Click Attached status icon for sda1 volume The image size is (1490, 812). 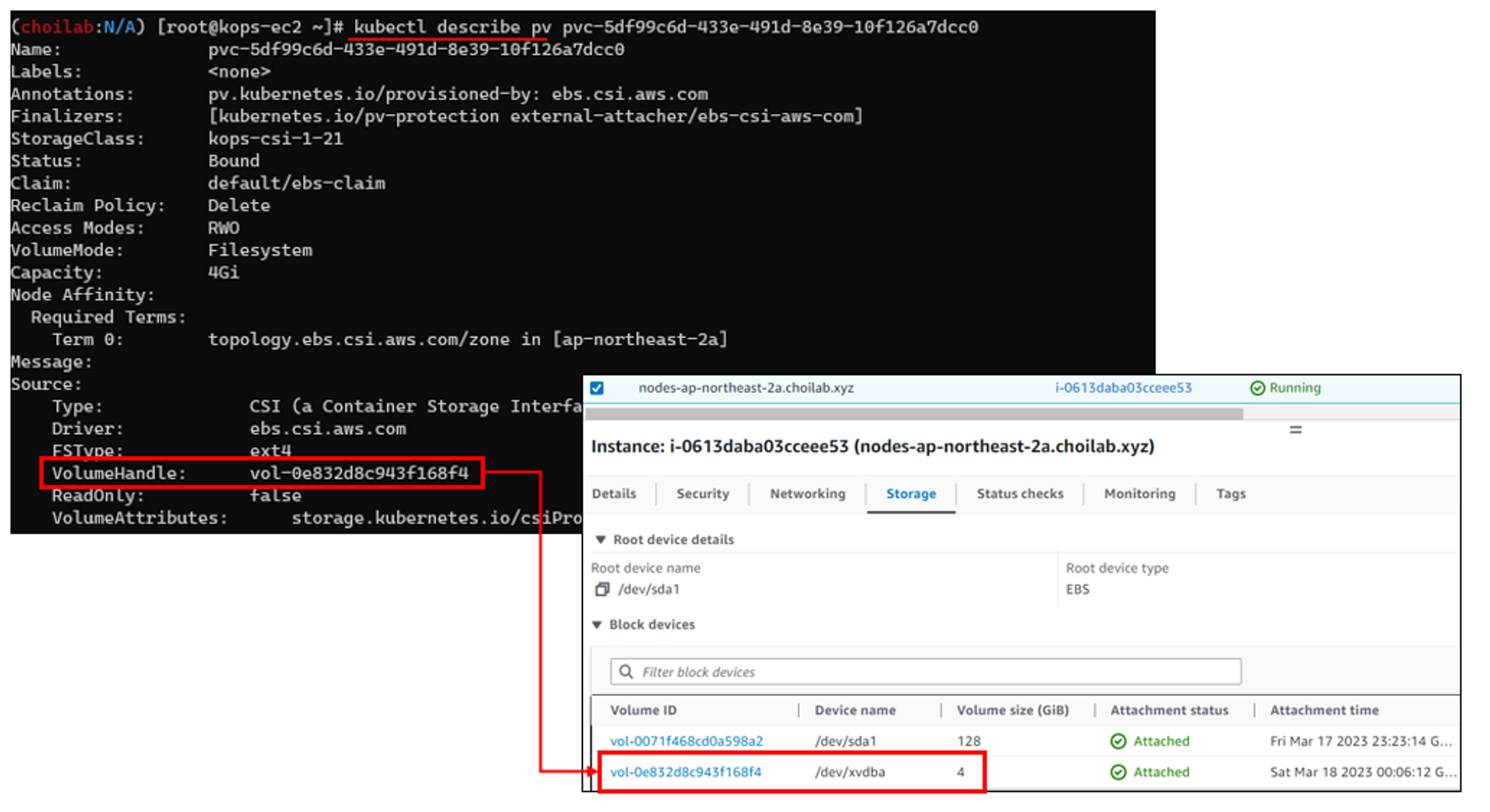(1118, 741)
